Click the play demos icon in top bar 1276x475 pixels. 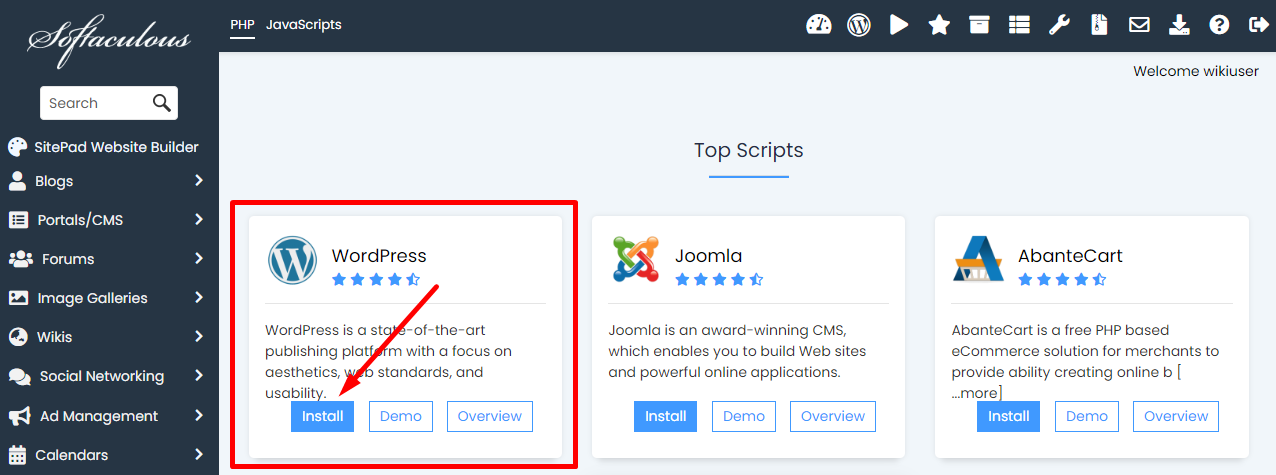pyautogui.click(x=899, y=25)
